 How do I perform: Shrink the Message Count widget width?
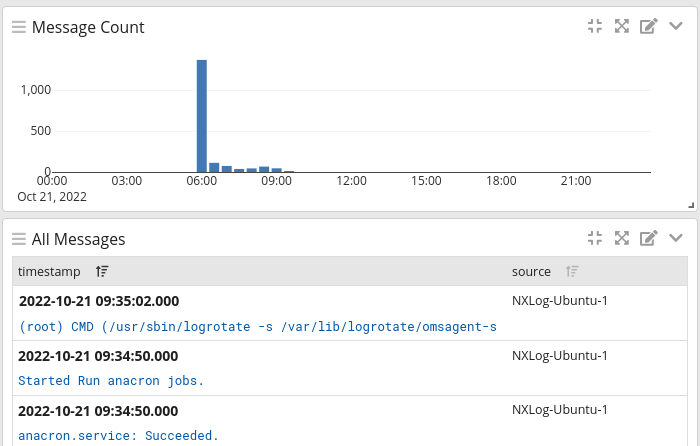pyautogui.click(x=595, y=26)
